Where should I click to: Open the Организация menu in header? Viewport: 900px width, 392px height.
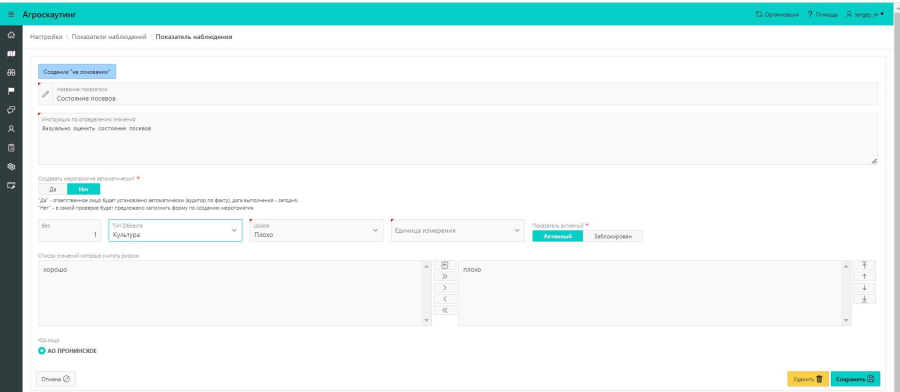coord(777,14)
